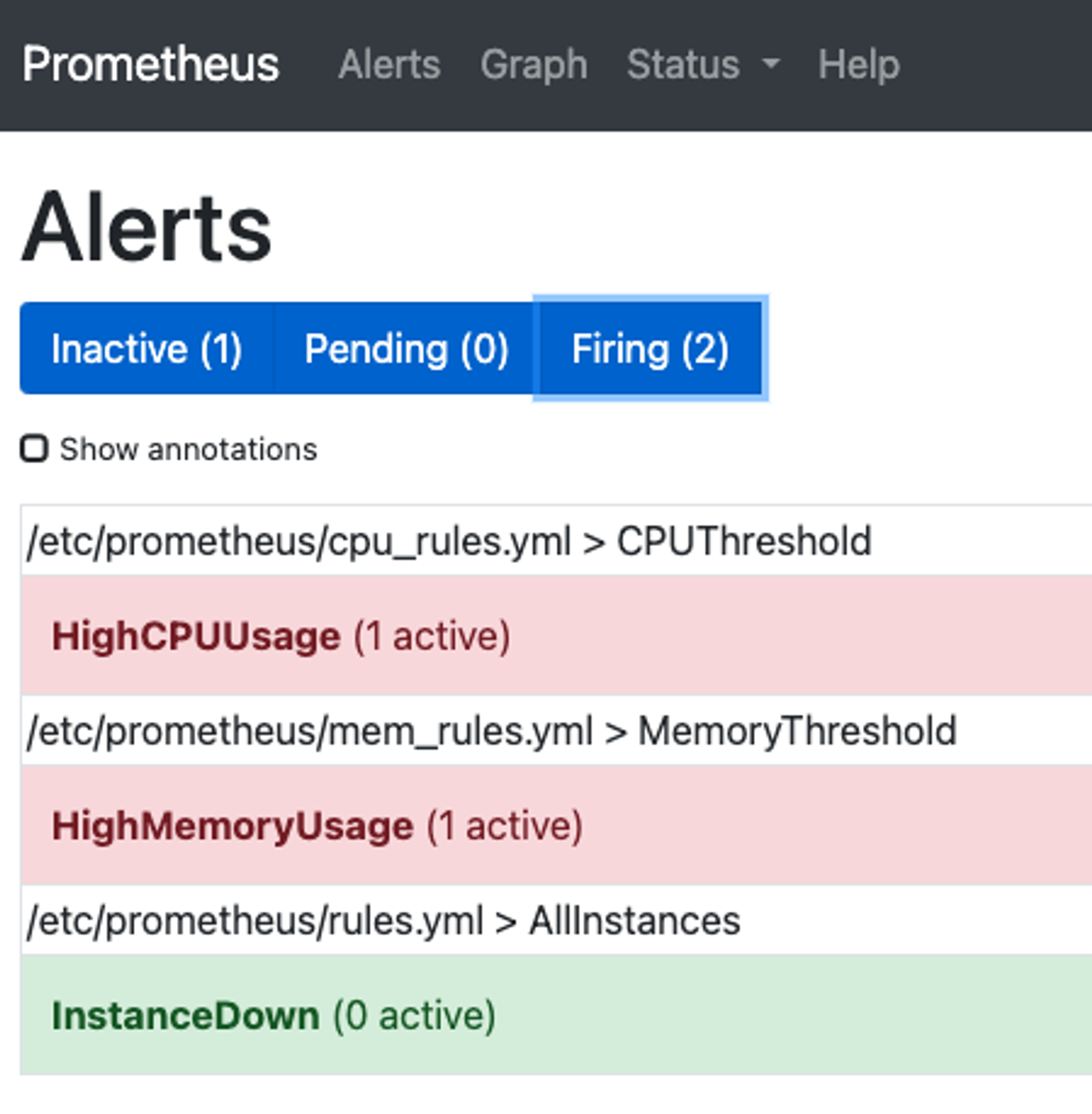Open the Help page
The image size is (1092, 1114).
click(x=858, y=64)
